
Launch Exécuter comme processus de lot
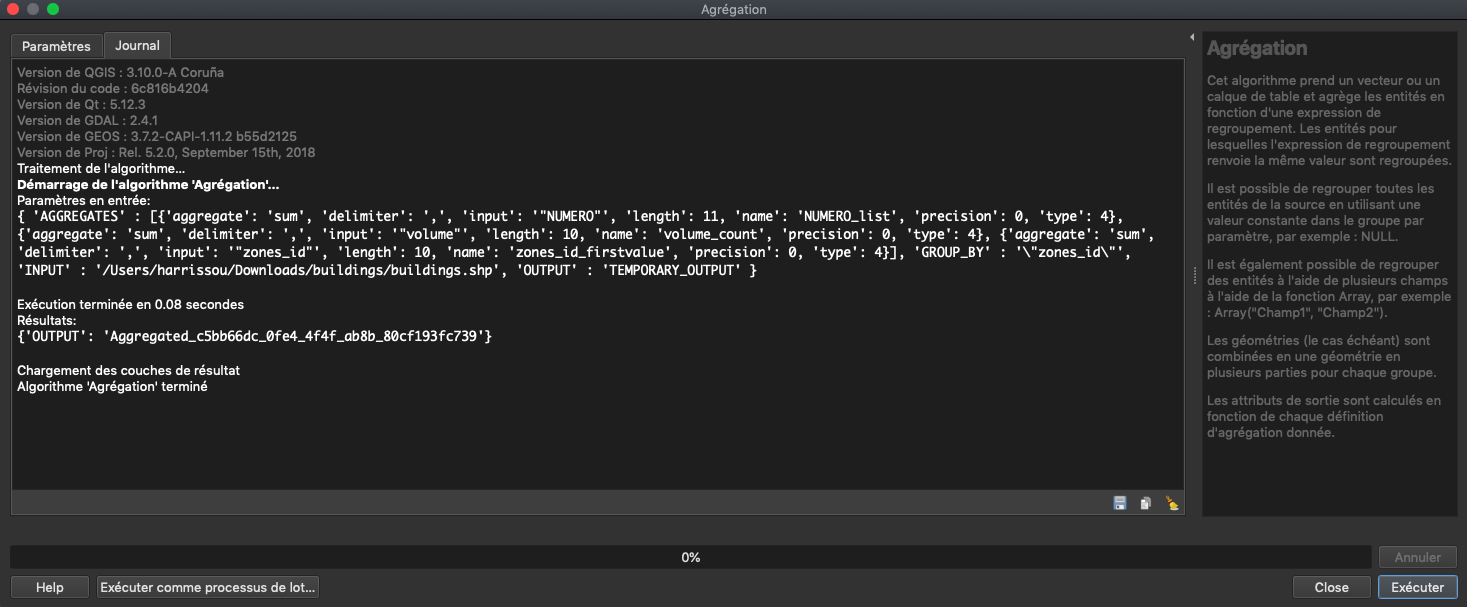[x=207, y=587]
